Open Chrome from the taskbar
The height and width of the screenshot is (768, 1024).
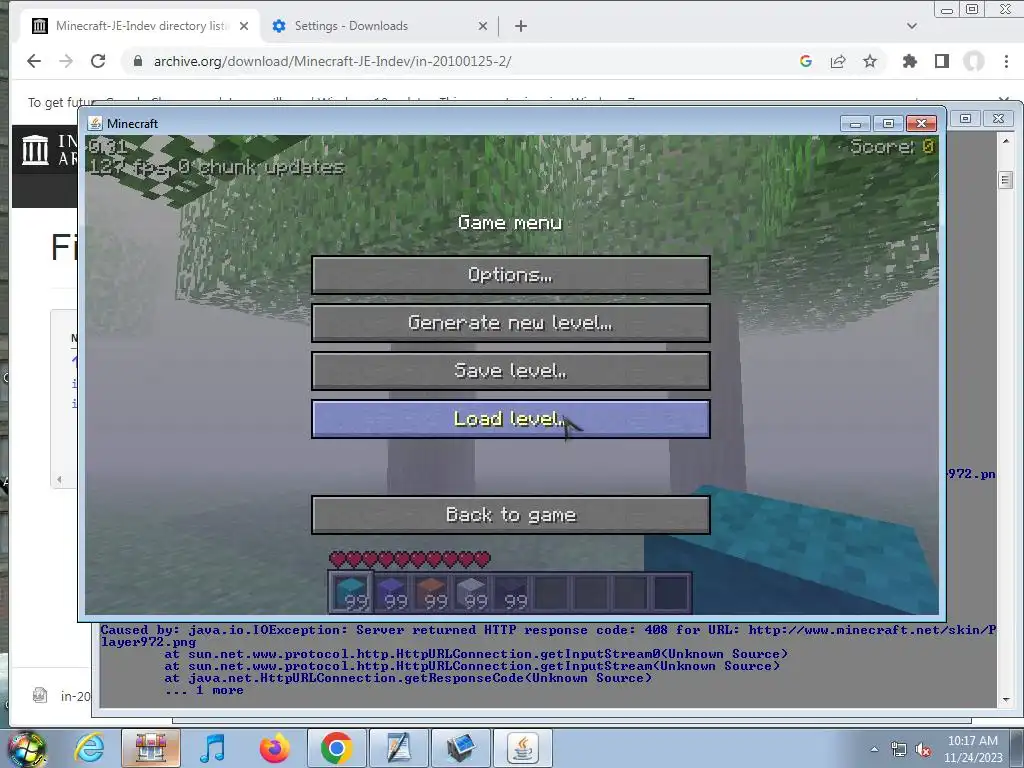click(x=336, y=748)
